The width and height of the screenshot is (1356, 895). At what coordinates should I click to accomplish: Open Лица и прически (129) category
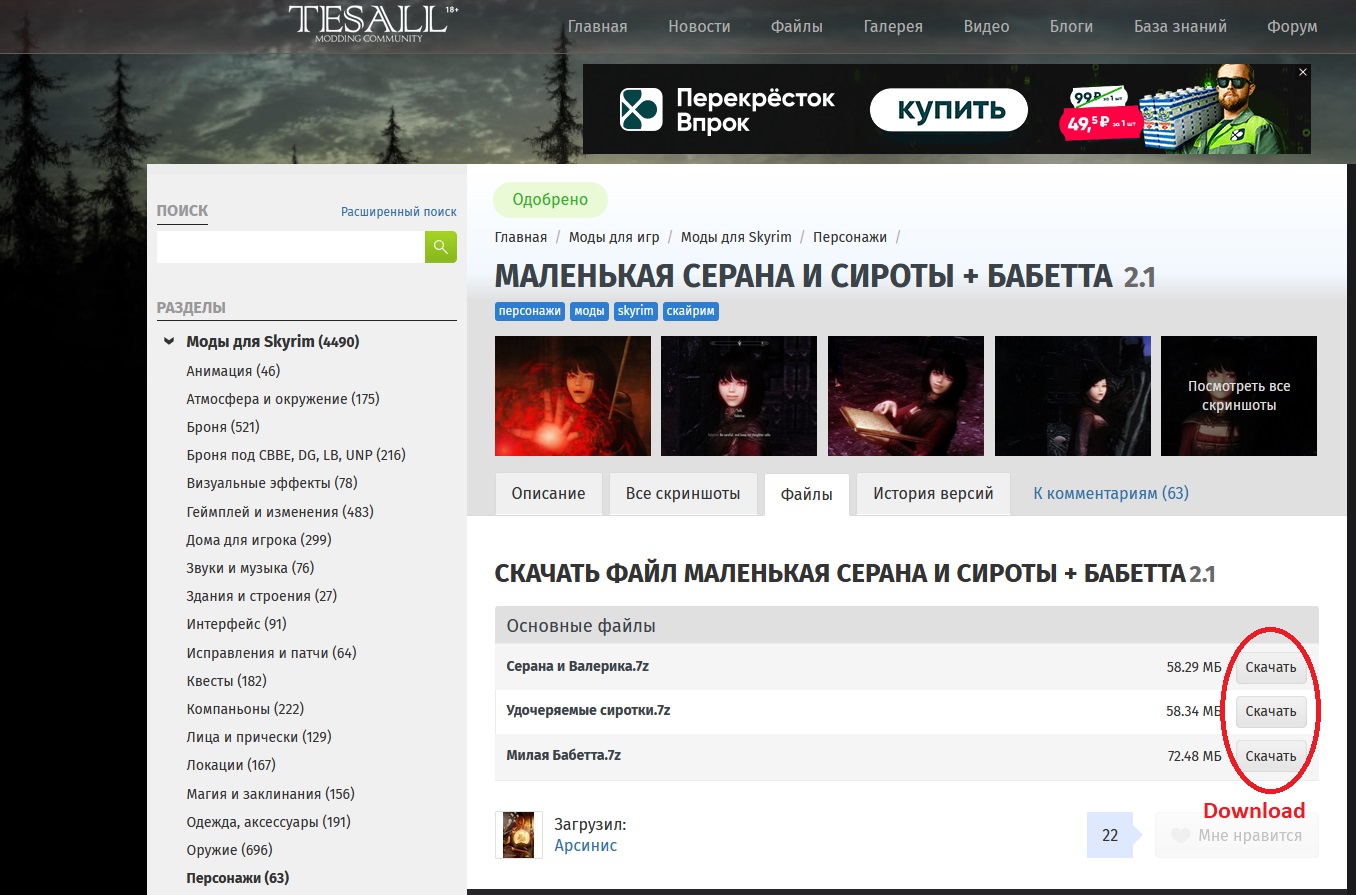259,737
